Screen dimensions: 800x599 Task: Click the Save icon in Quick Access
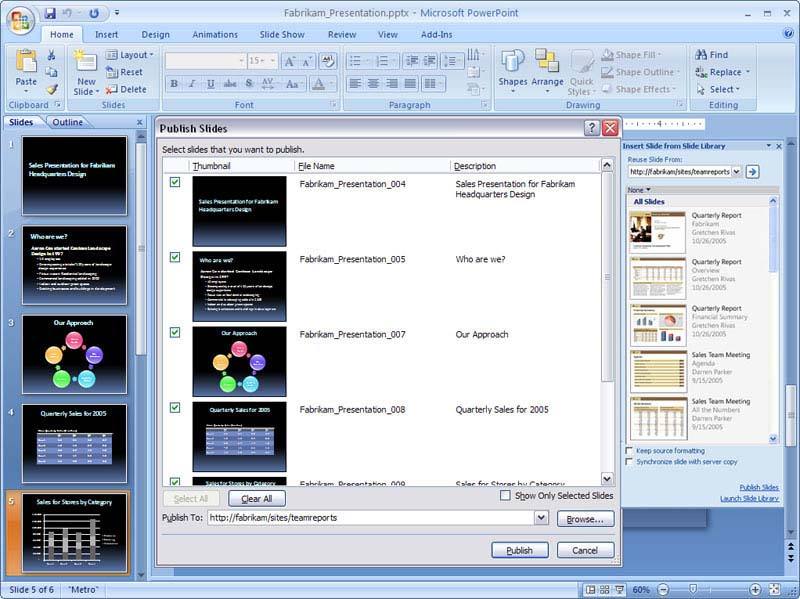pos(50,14)
